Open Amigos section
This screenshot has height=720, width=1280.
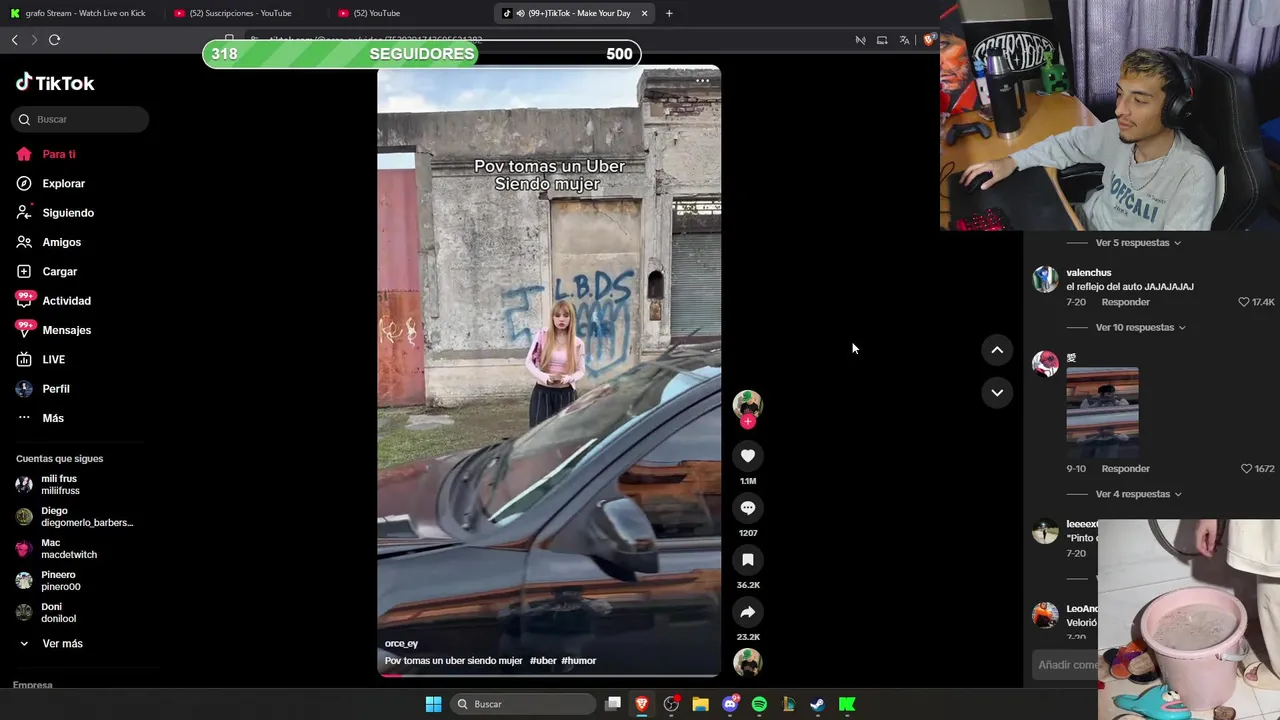(x=61, y=242)
